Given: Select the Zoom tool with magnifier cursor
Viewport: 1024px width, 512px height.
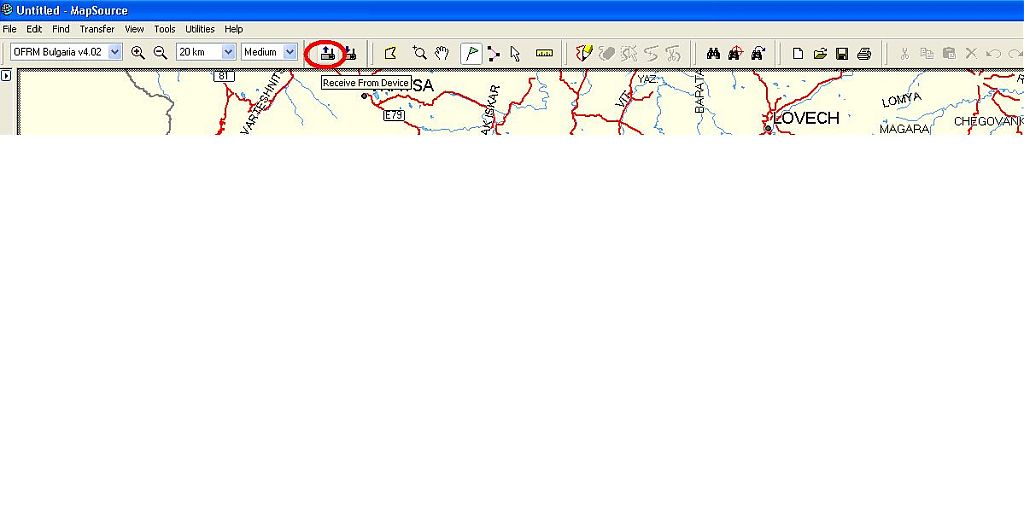Looking at the screenshot, I should tap(419, 54).
